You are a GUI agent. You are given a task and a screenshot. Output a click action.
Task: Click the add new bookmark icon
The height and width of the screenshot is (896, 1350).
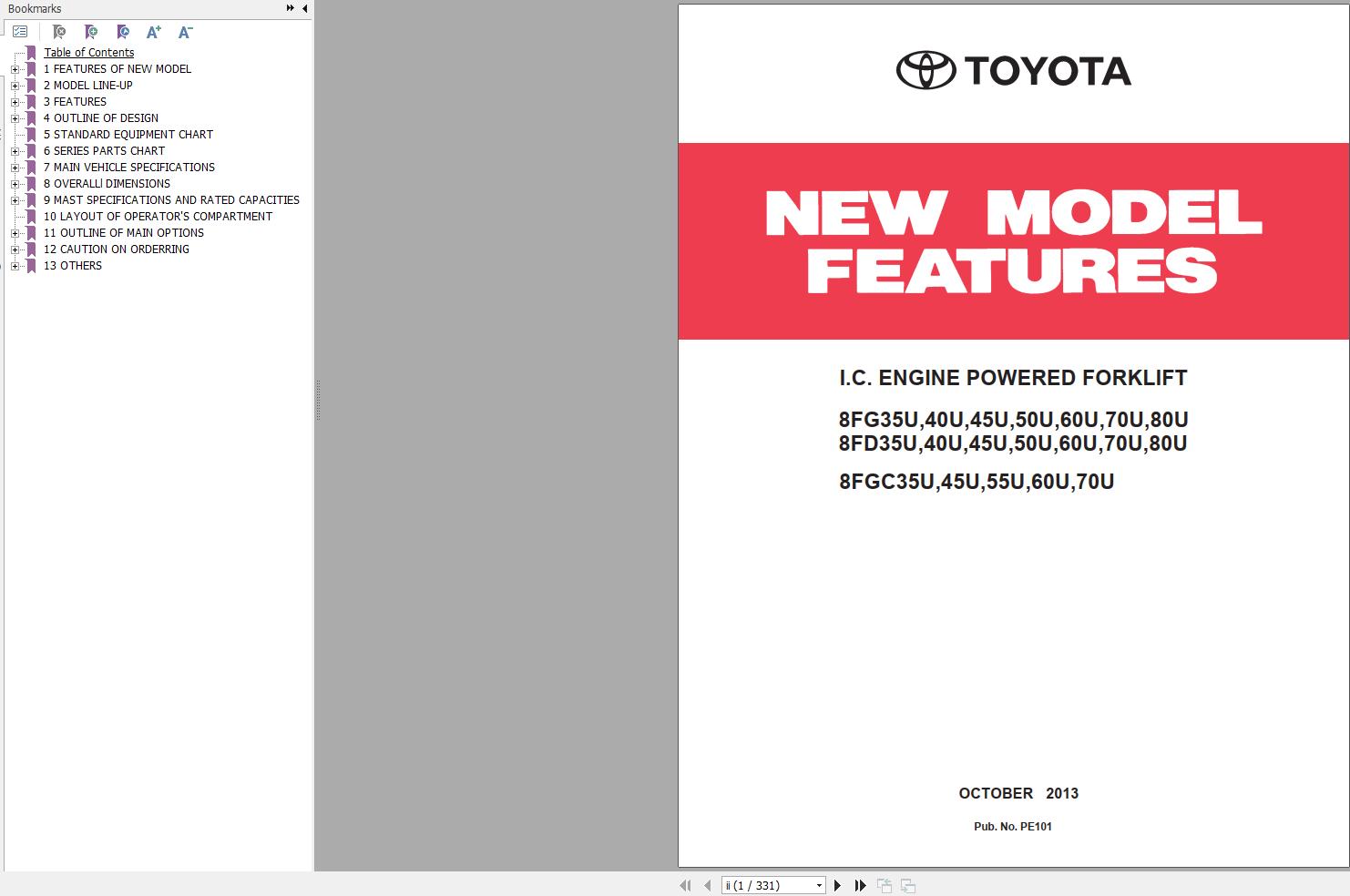coord(91,32)
